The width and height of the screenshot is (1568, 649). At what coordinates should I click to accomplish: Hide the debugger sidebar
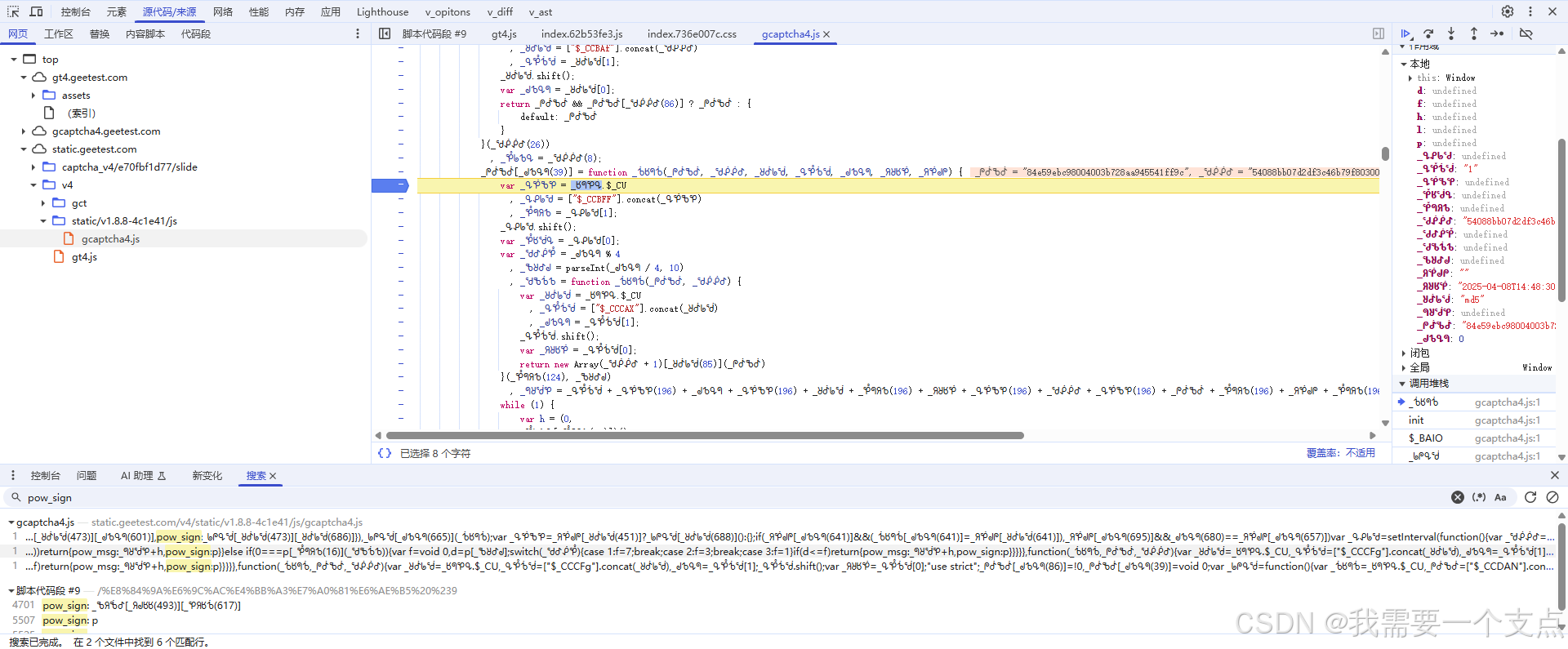tap(1379, 33)
